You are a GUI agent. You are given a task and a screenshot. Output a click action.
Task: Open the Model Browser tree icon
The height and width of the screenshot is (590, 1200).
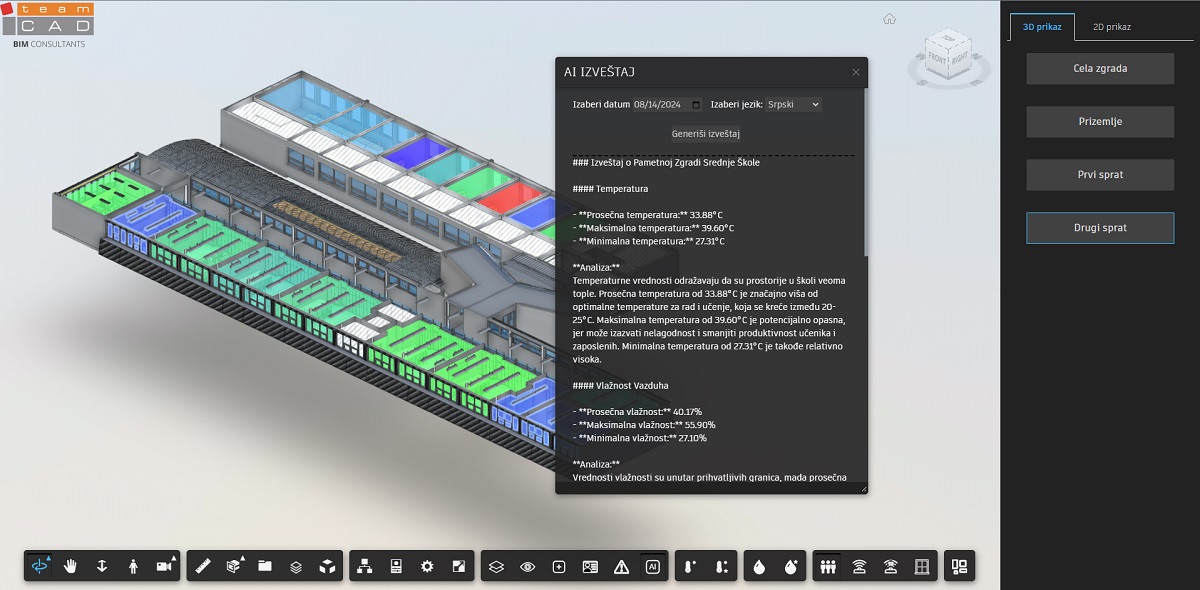[x=365, y=566]
